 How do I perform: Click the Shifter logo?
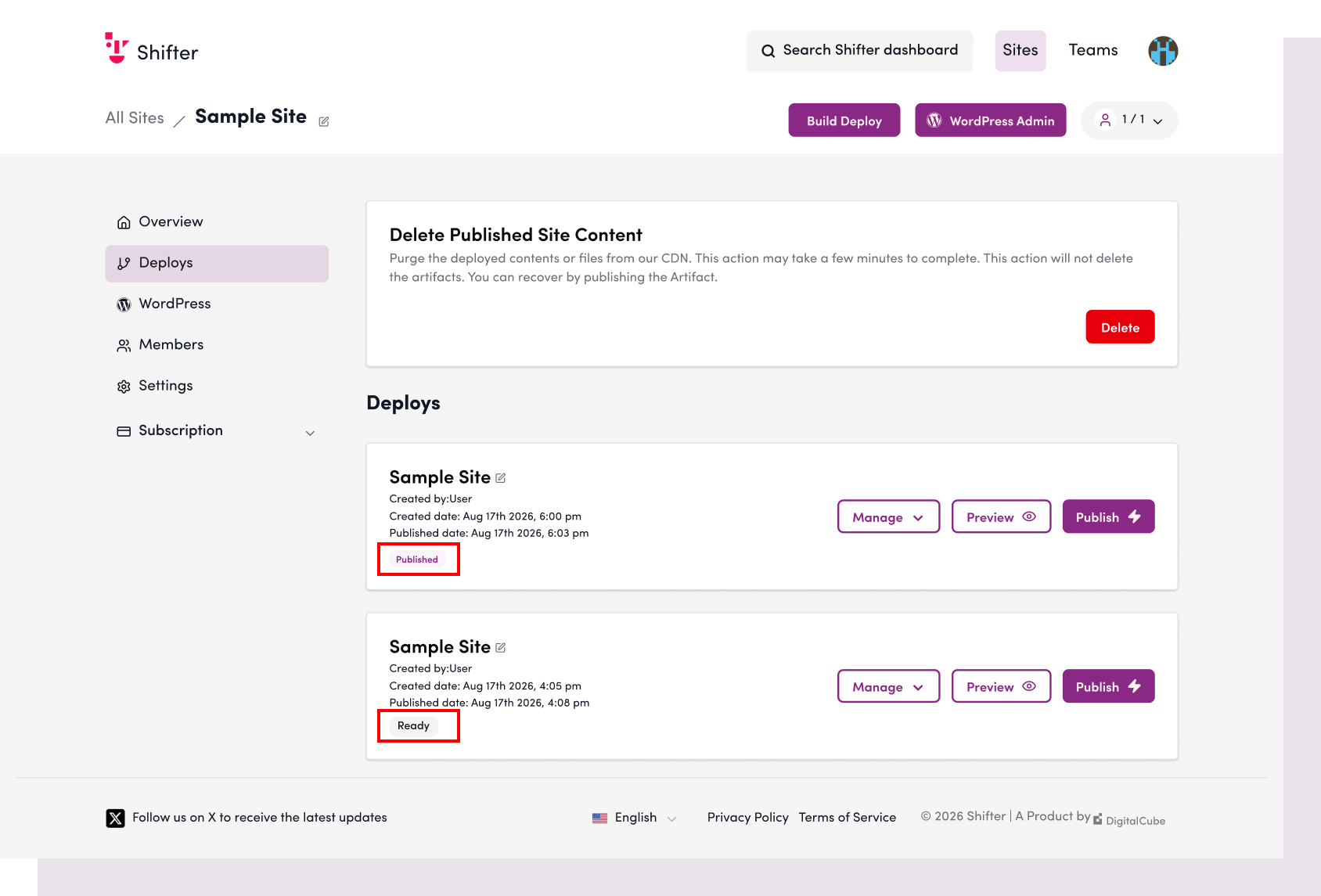coord(152,49)
